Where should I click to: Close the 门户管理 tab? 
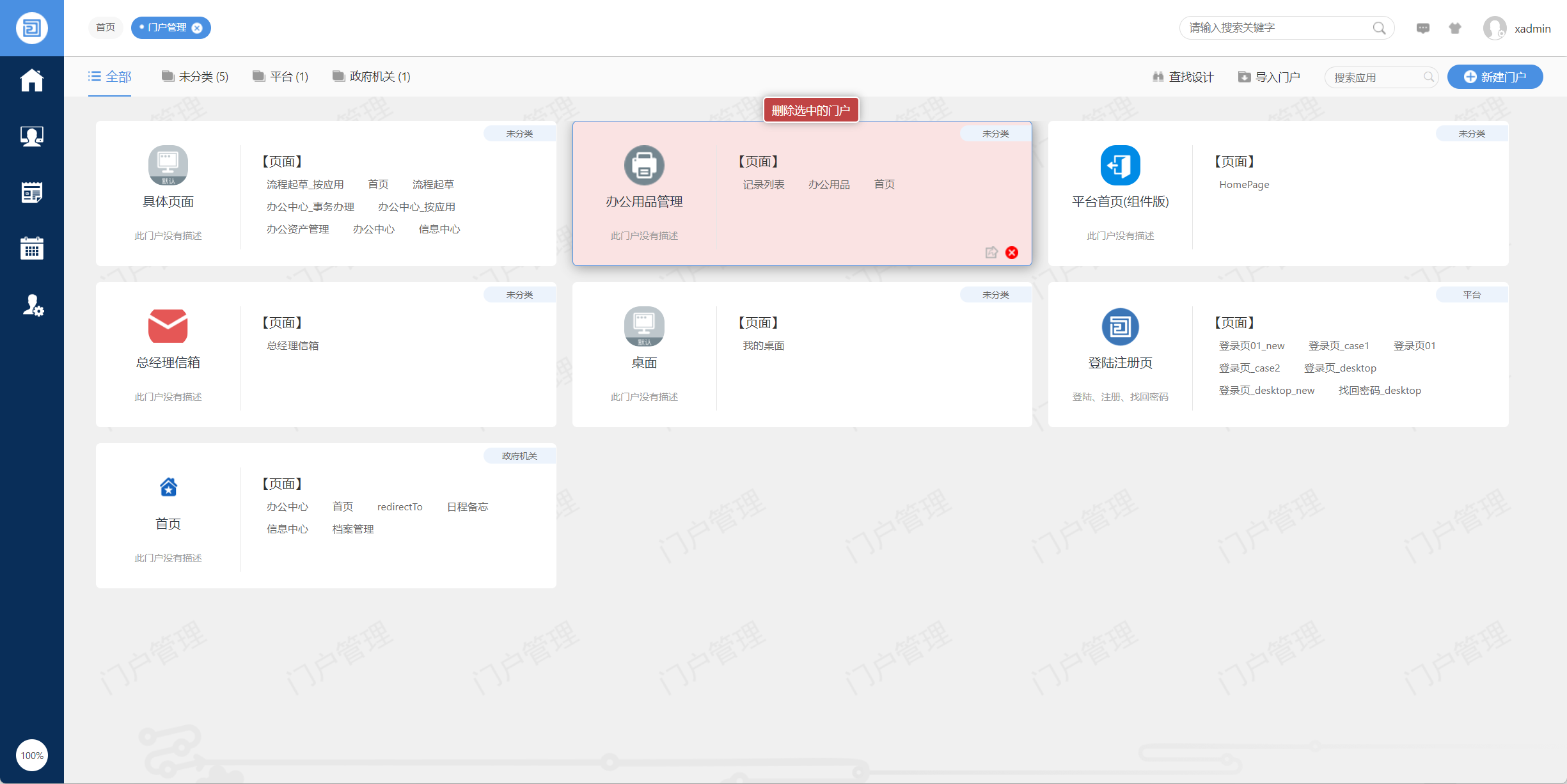[x=198, y=28]
